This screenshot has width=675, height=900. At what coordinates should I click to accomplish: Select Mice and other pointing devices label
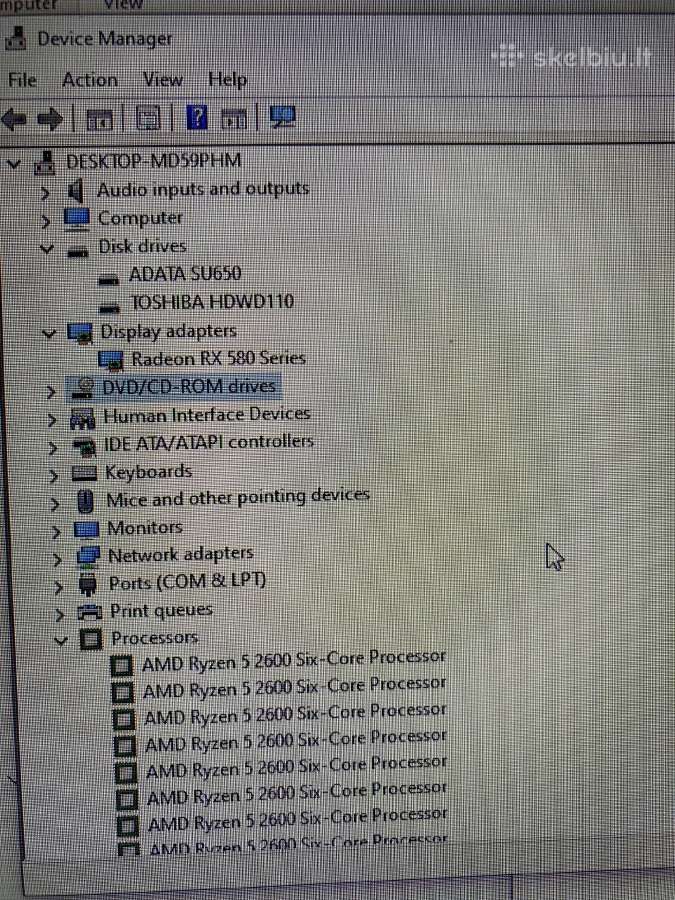point(238,497)
